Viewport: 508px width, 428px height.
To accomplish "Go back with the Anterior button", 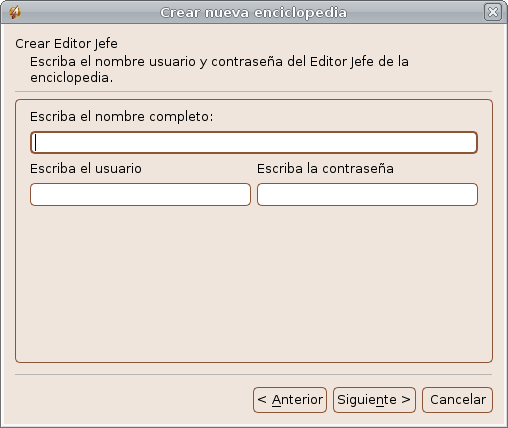I will (290, 400).
